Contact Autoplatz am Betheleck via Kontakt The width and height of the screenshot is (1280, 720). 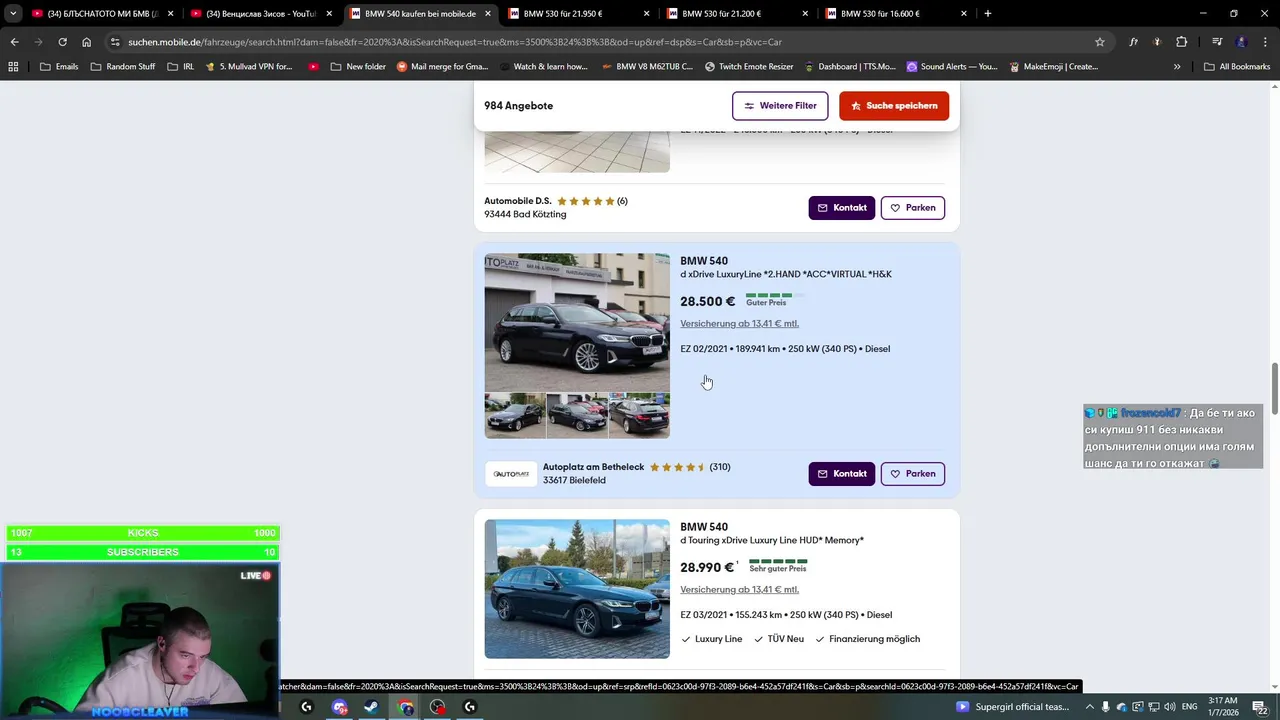pos(842,474)
